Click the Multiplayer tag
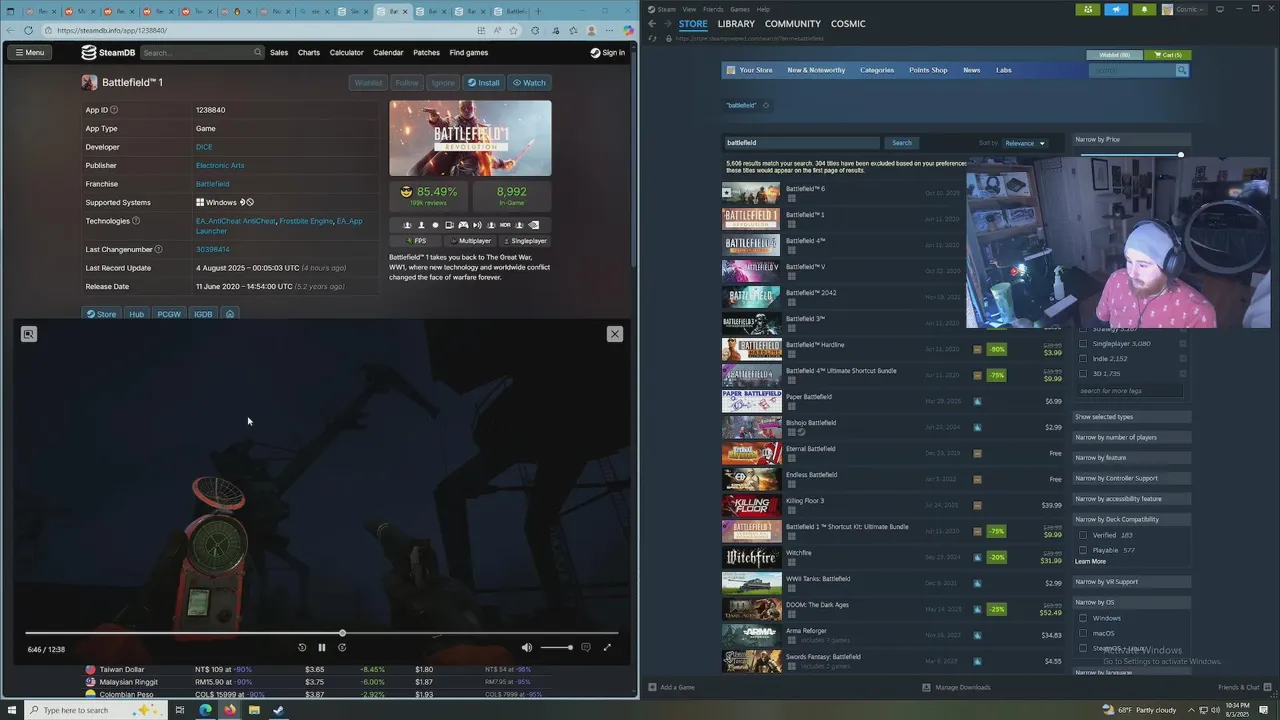Viewport: 1280px width, 720px height. tap(471, 241)
